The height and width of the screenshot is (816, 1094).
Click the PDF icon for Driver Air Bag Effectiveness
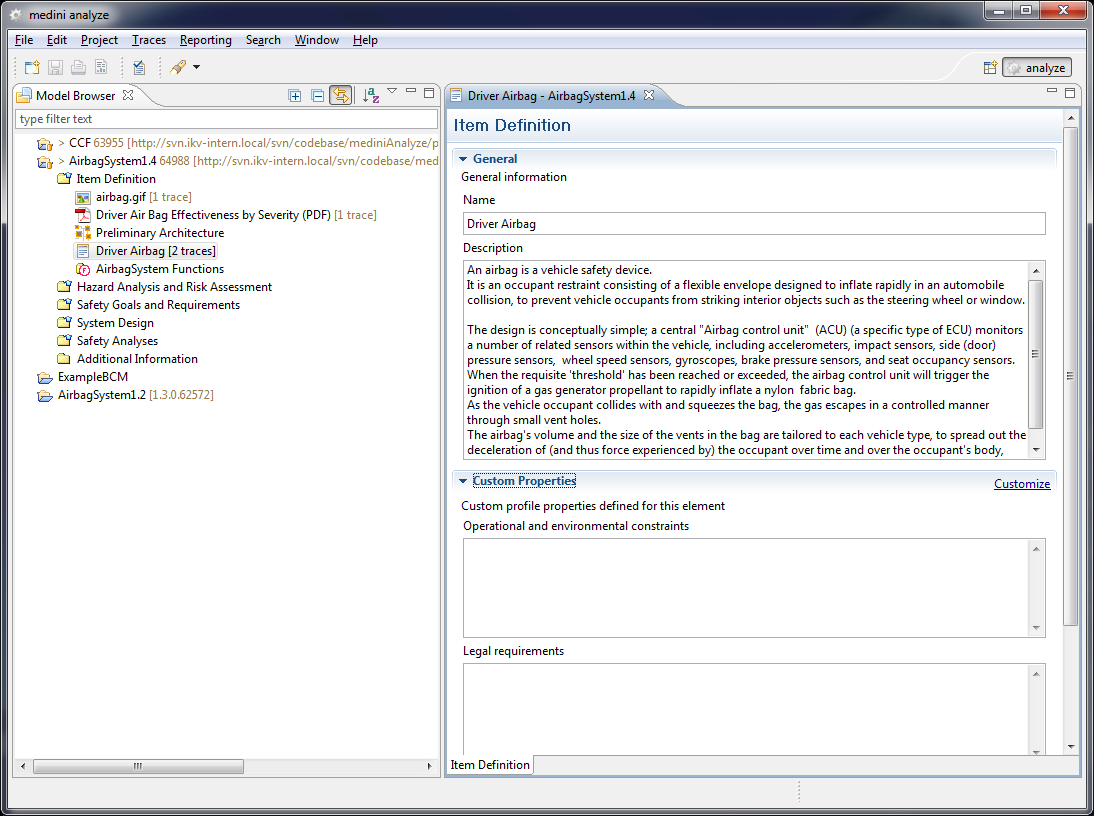click(x=83, y=215)
